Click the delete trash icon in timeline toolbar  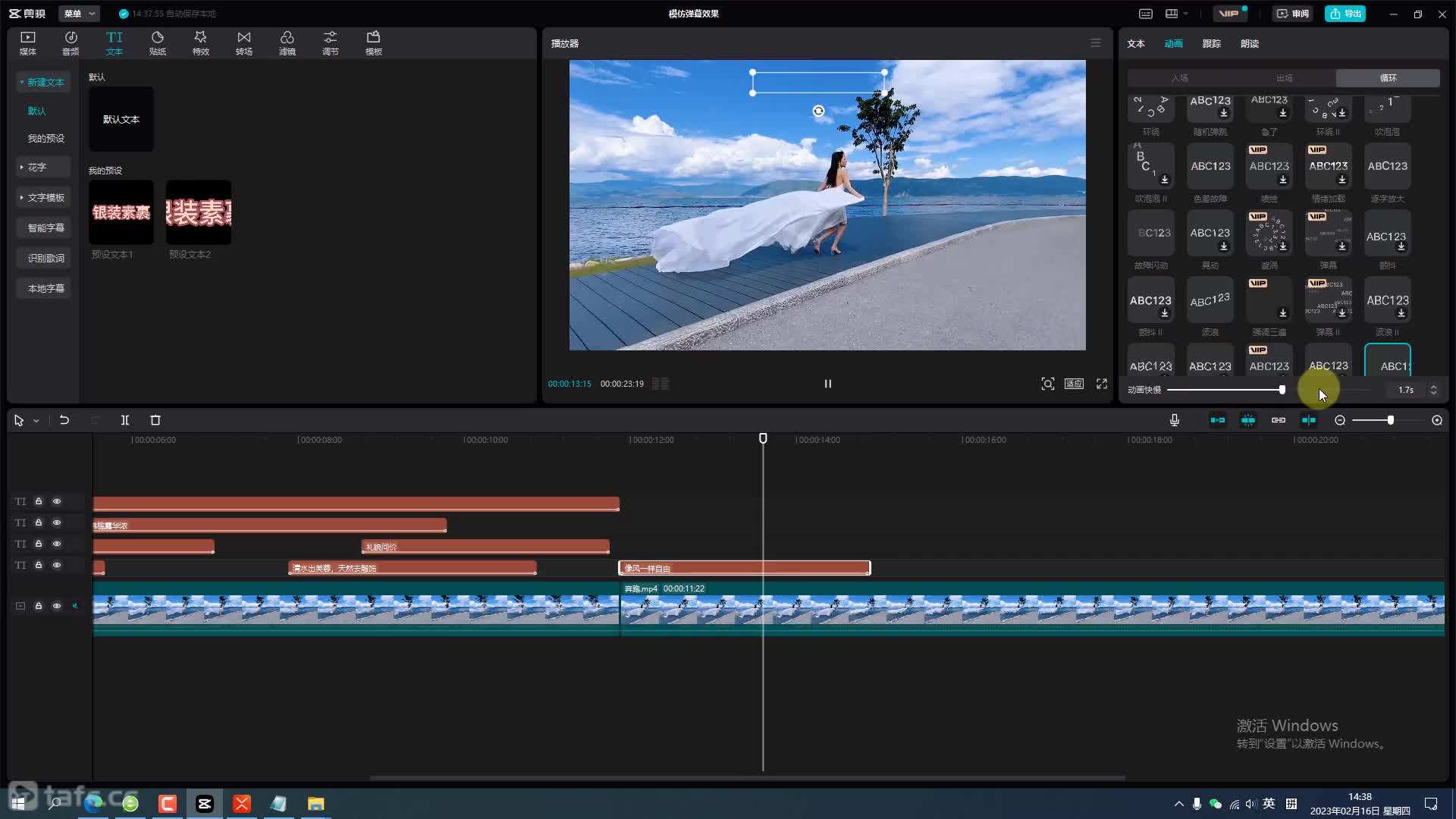[x=155, y=420]
